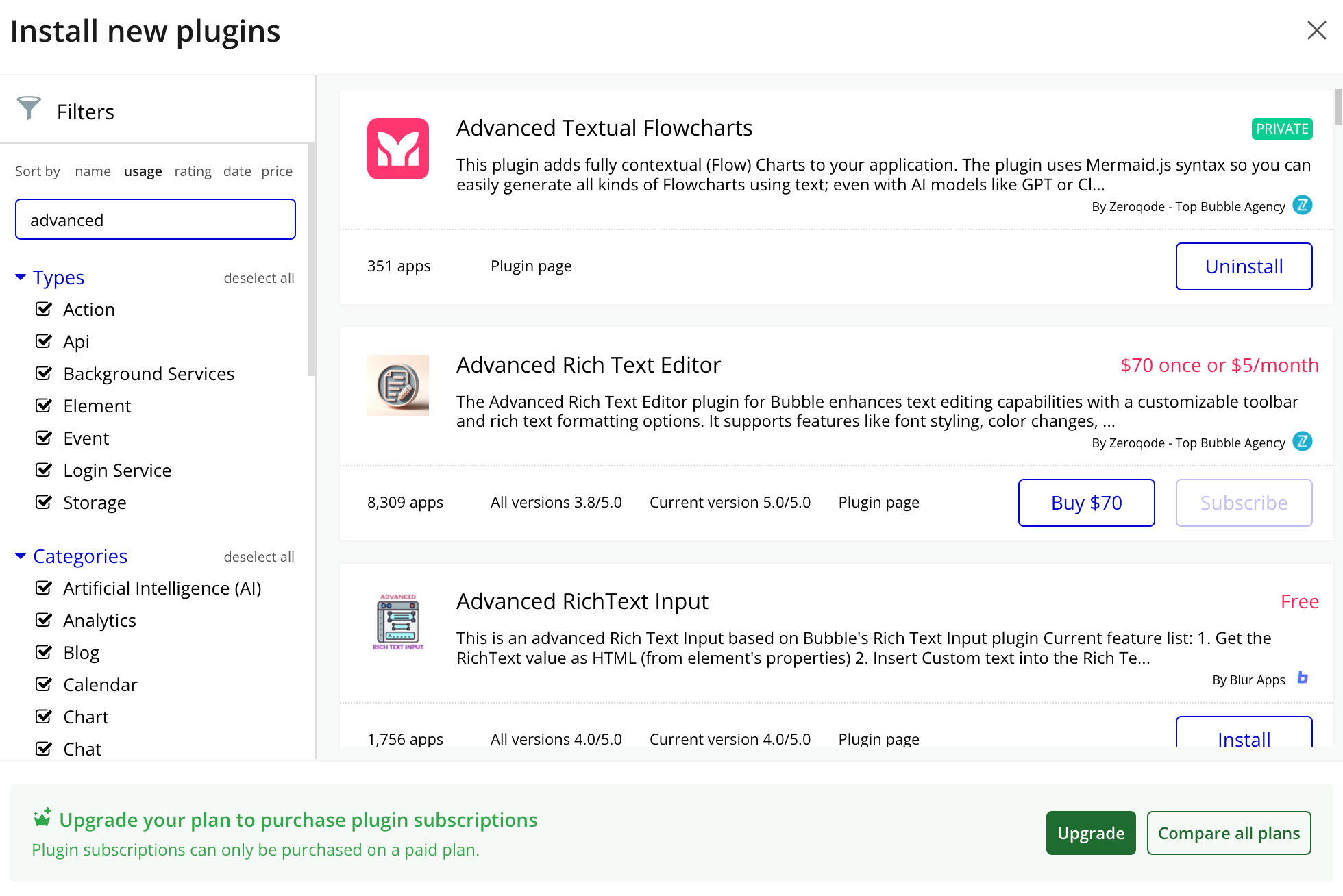Click the plugin search field containing advanced
This screenshot has height=896, width=1343.
(x=156, y=219)
